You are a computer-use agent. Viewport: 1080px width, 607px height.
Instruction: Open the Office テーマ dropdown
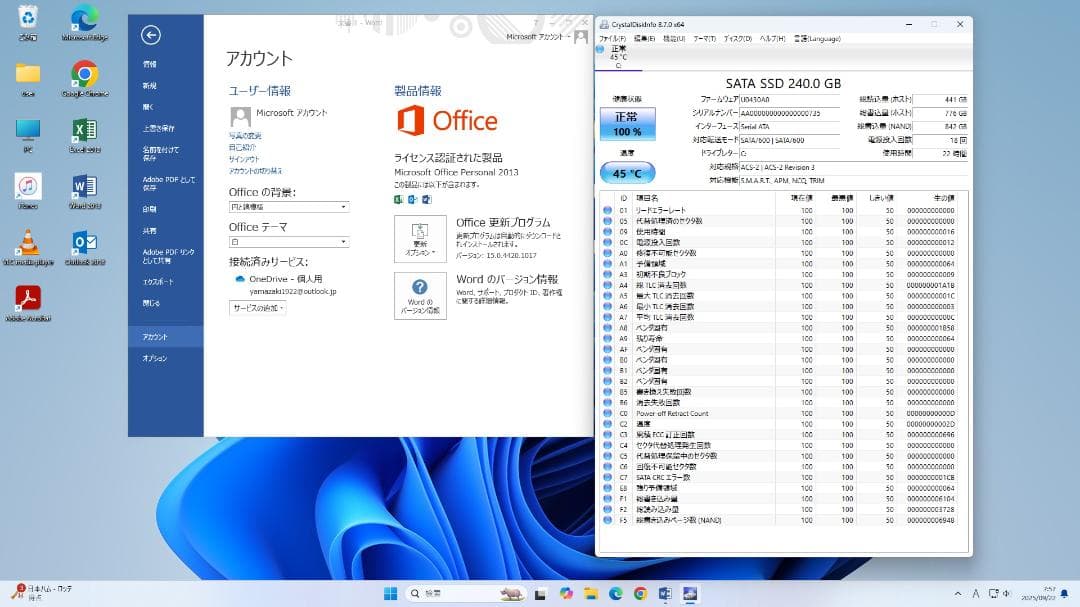coord(289,241)
